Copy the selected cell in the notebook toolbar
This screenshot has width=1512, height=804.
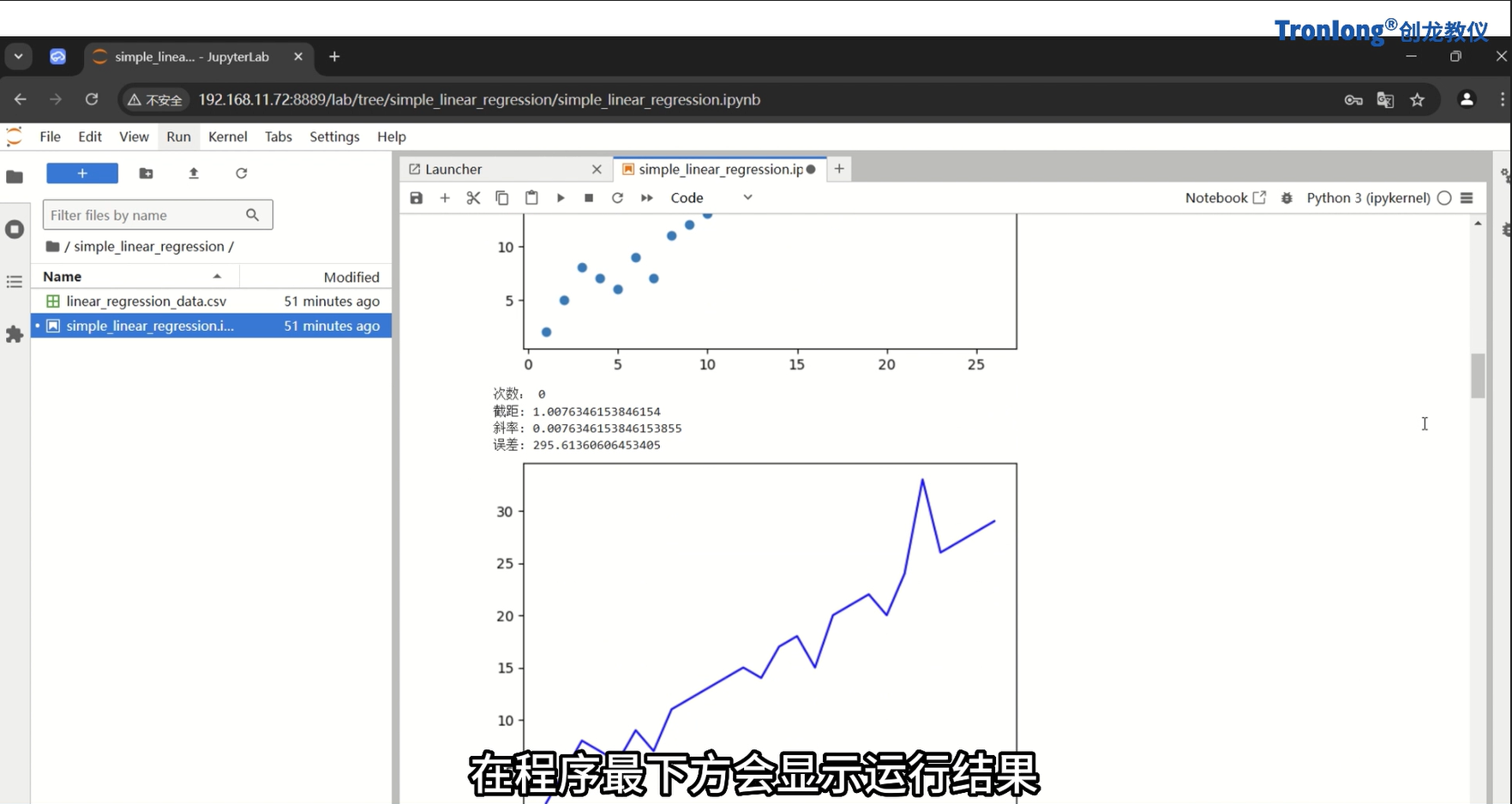click(x=502, y=198)
